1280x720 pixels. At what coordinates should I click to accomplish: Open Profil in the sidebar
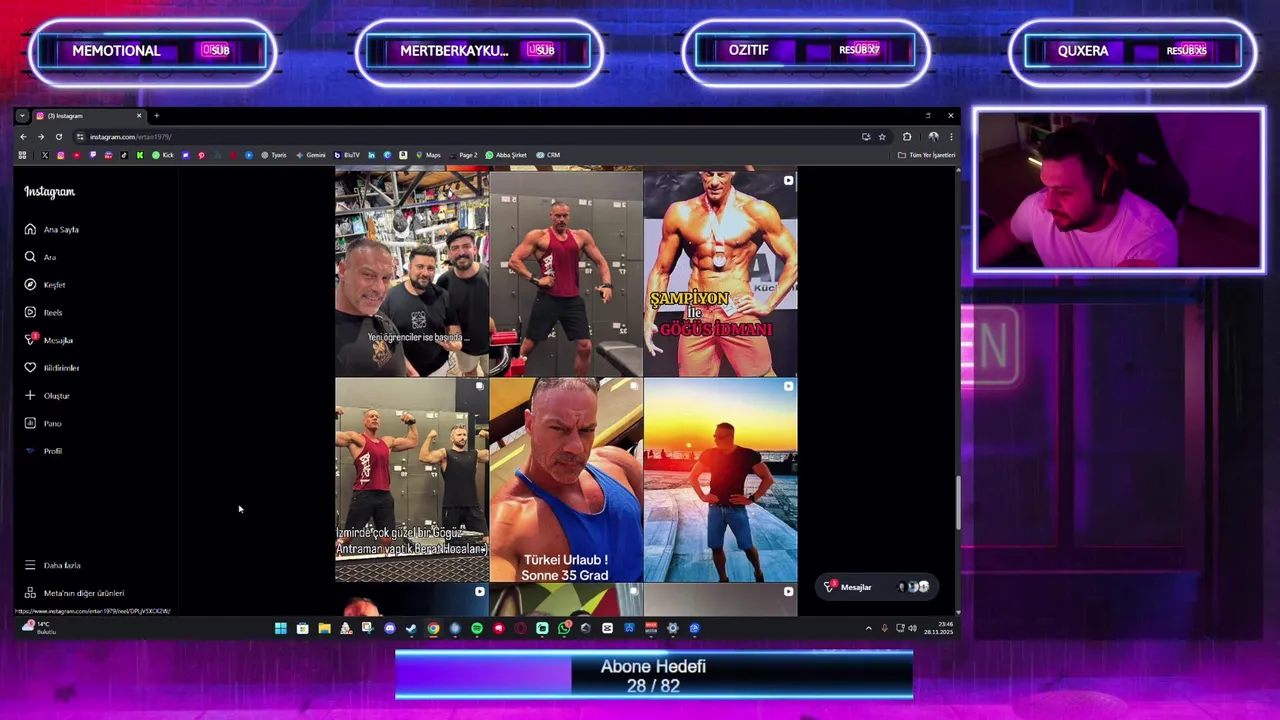(44, 451)
